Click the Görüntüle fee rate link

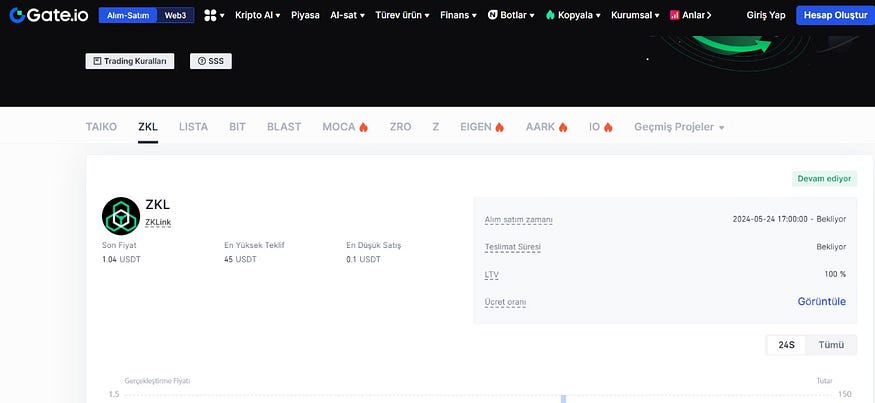[x=821, y=302]
